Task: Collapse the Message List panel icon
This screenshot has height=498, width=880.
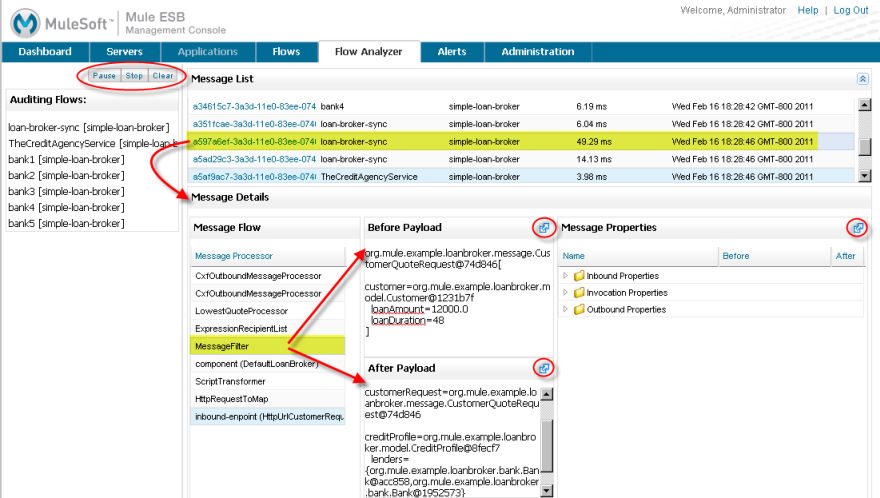Action: tap(863, 79)
